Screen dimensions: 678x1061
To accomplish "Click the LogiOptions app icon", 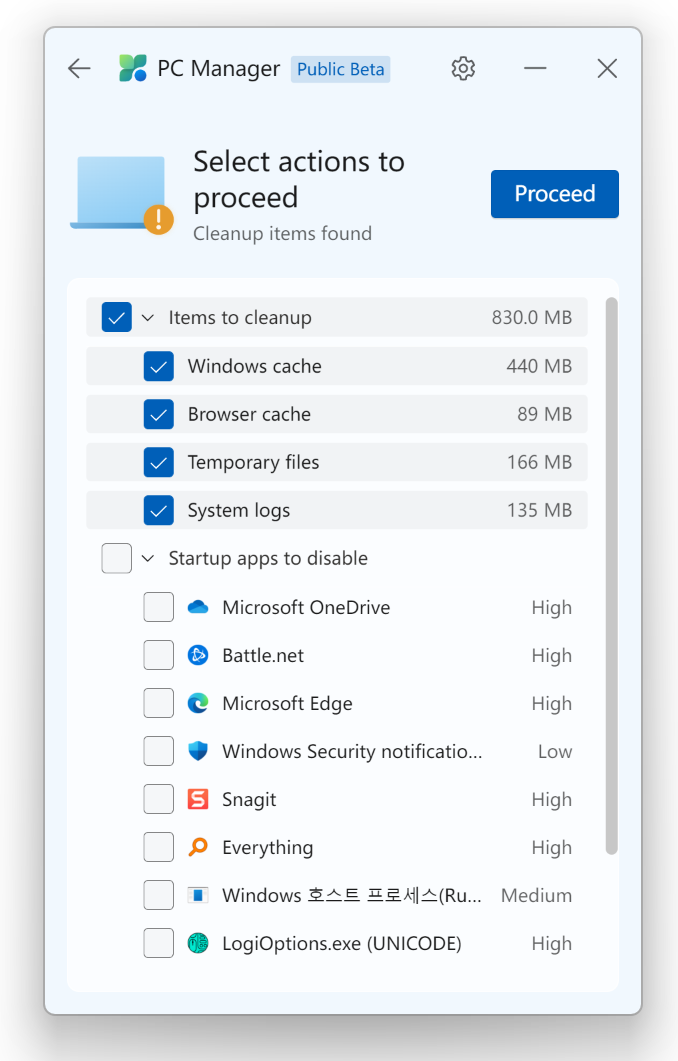I will (x=198, y=943).
